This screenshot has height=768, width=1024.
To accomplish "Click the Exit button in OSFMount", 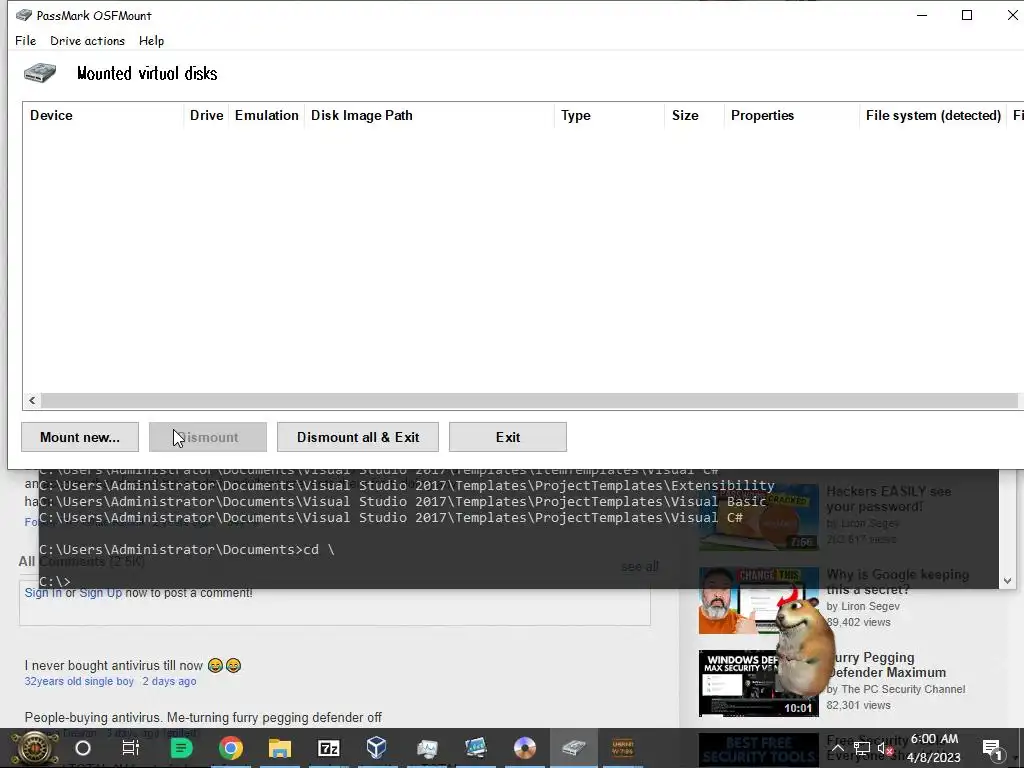I will pyautogui.click(x=508, y=437).
